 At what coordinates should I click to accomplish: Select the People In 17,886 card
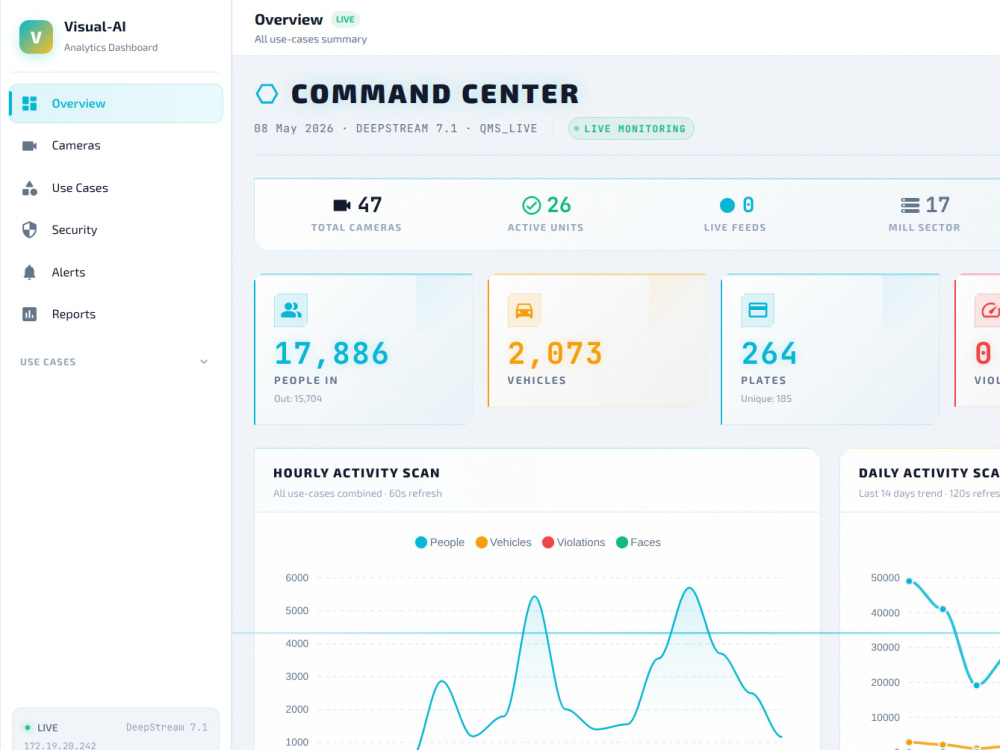(363, 349)
